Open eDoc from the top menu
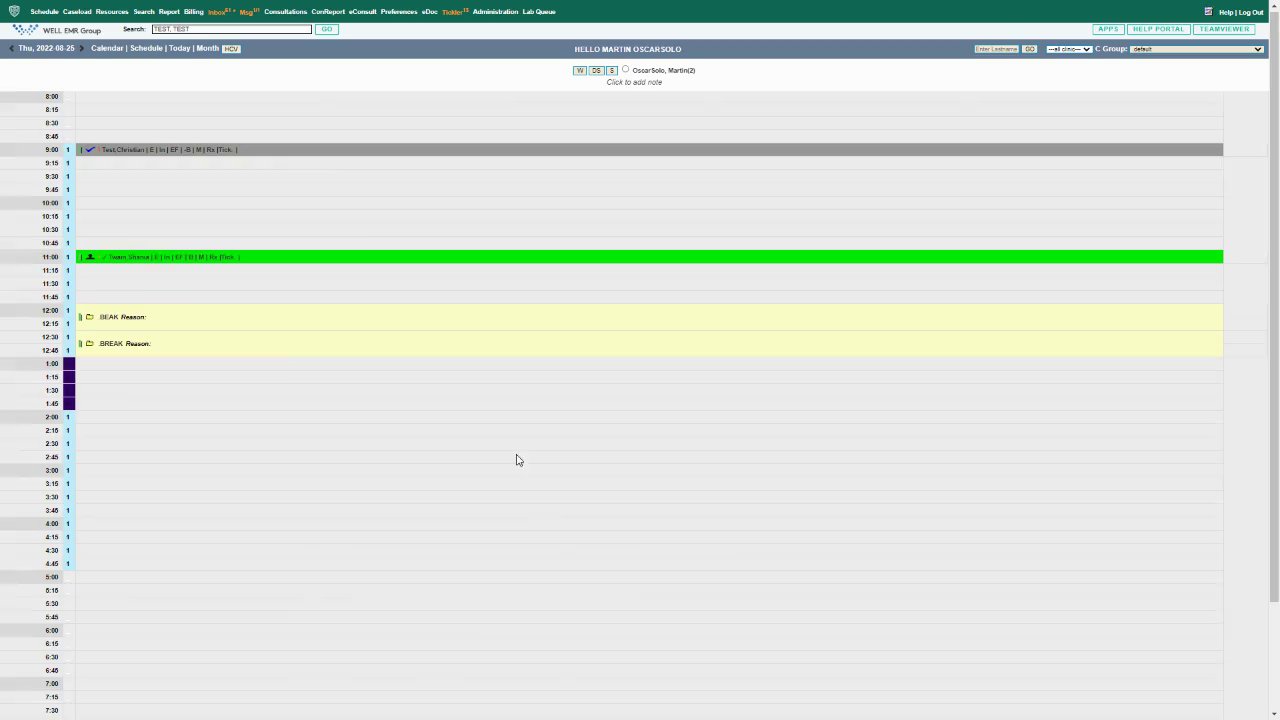The image size is (1280, 720). coord(429,12)
